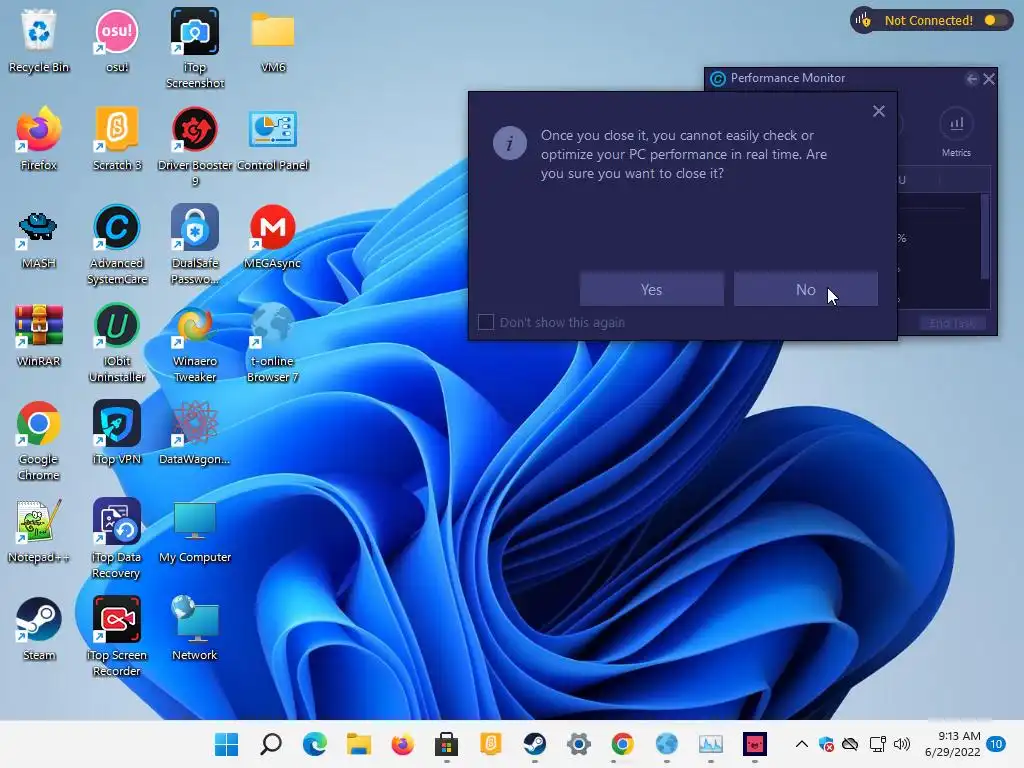Click the Performance Monitor scrollbar
This screenshot has height=768, width=1024.
(x=985, y=237)
